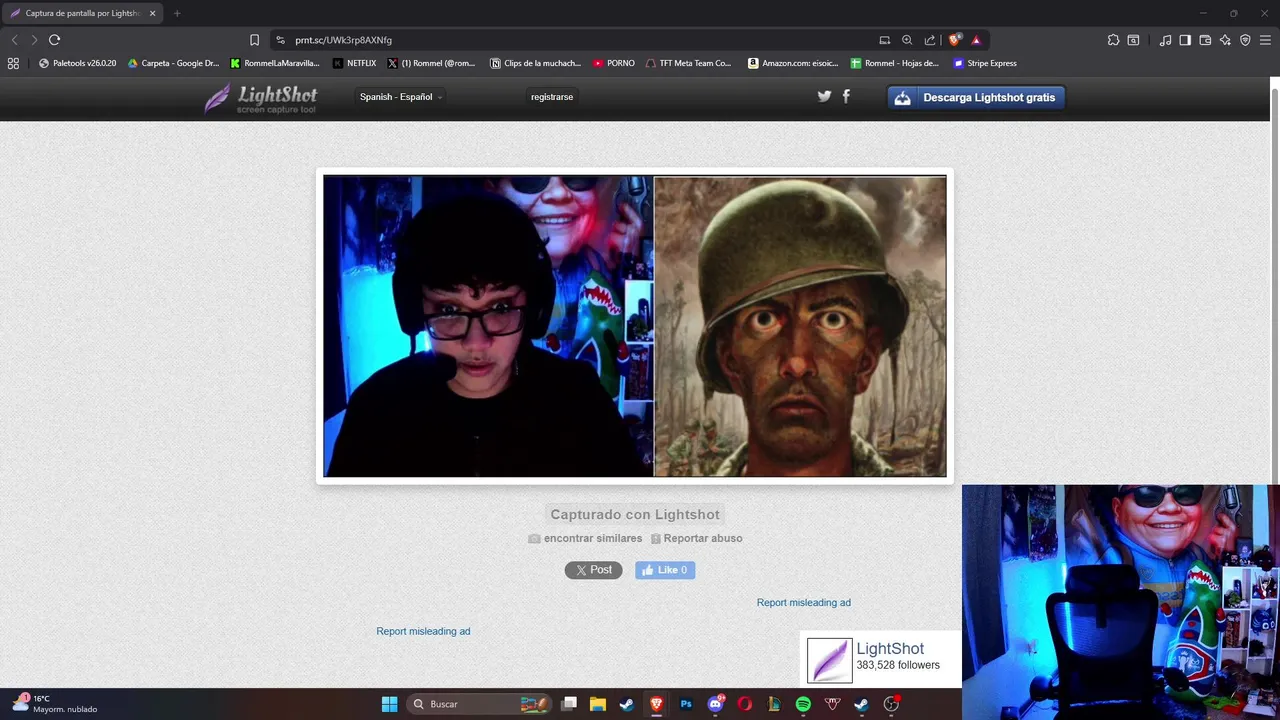Close the Captura de pantalla por Lightshot tab
1280x720 pixels.
pos(152,13)
